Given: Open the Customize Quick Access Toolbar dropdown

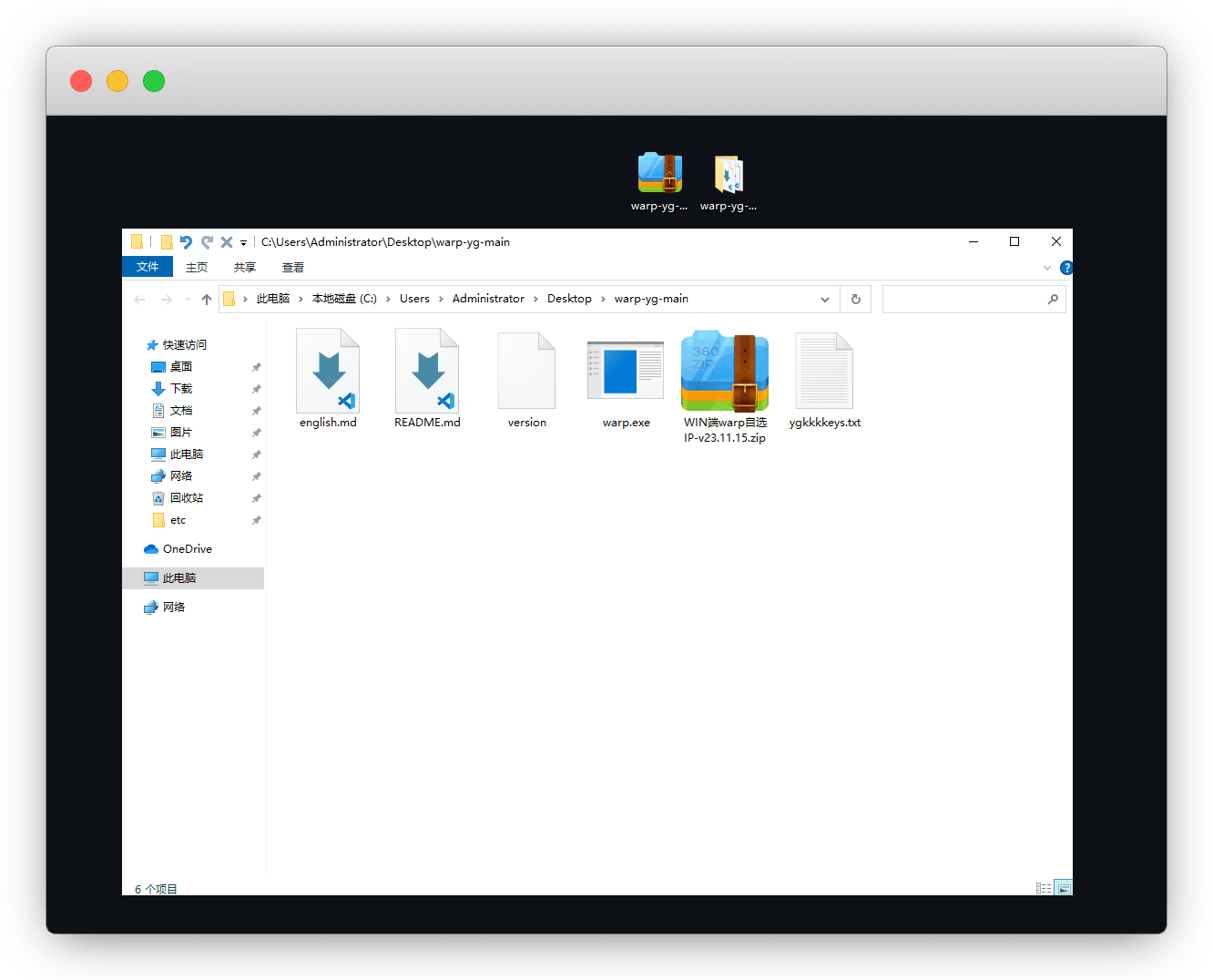Looking at the screenshot, I should 244,243.
